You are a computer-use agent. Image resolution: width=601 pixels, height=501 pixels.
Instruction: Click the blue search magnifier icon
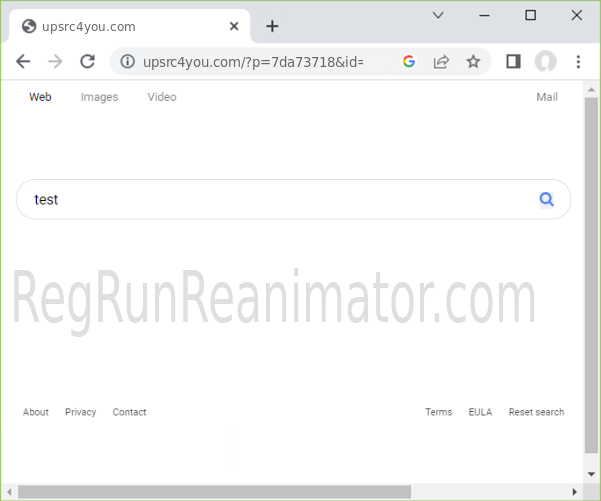[546, 199]
